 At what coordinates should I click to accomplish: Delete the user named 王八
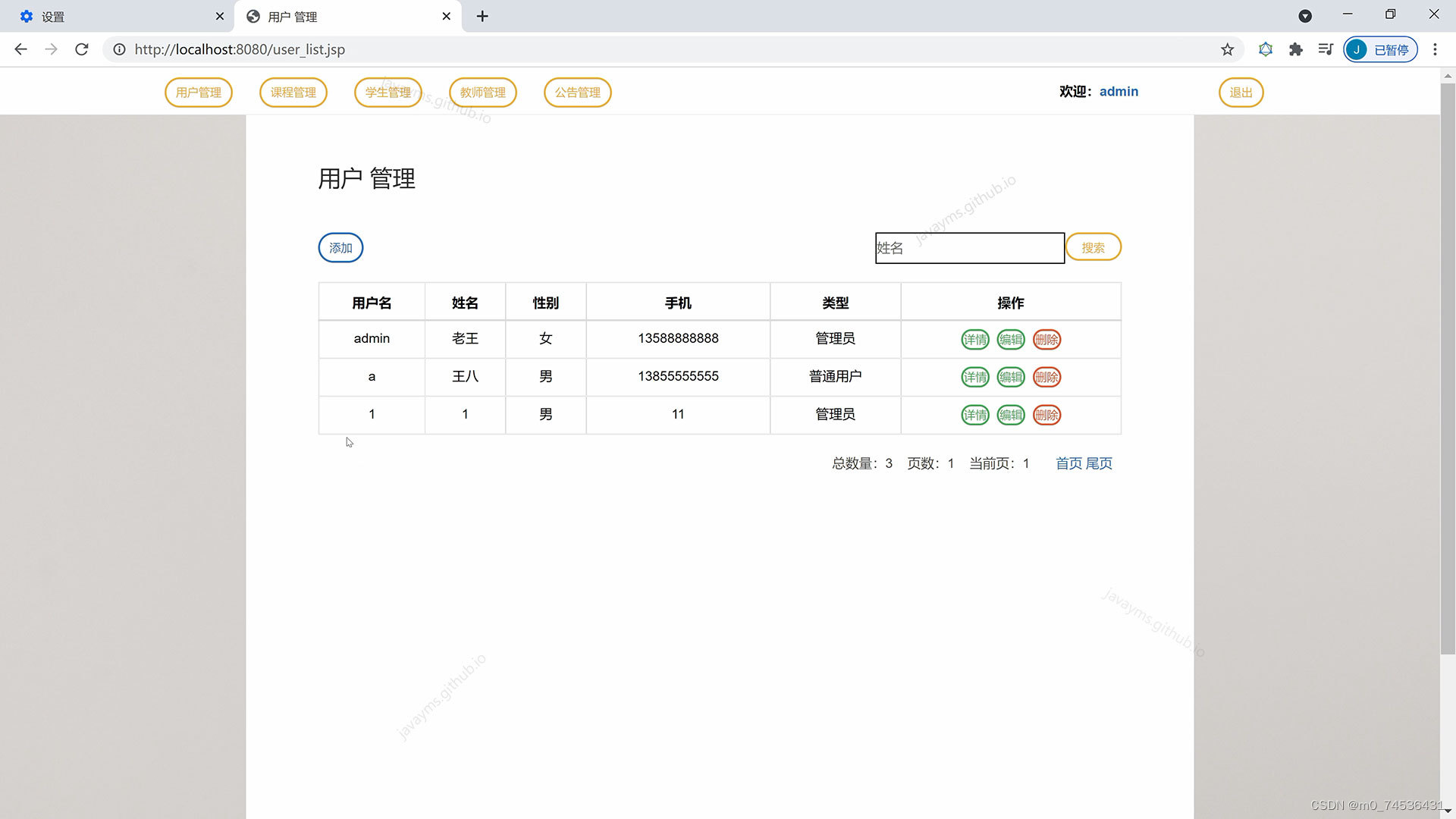(1047, 377)
